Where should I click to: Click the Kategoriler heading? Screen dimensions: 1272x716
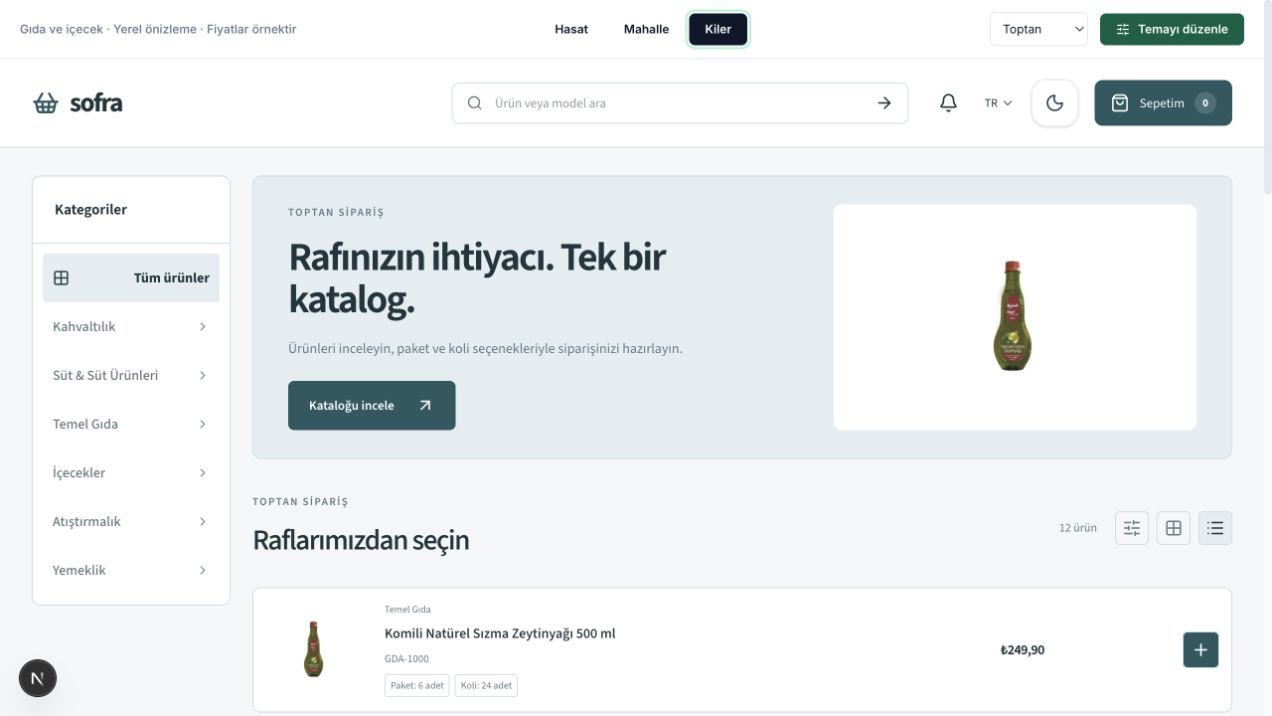tap(91, 210)
